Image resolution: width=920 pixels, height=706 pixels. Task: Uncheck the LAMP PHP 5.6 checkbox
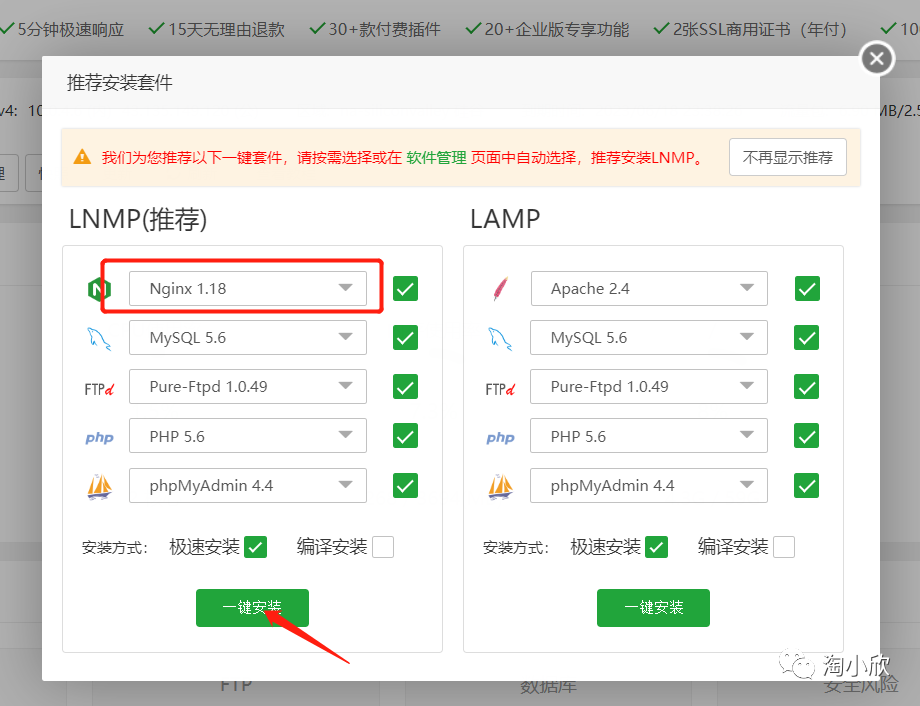tap(807, 436)
